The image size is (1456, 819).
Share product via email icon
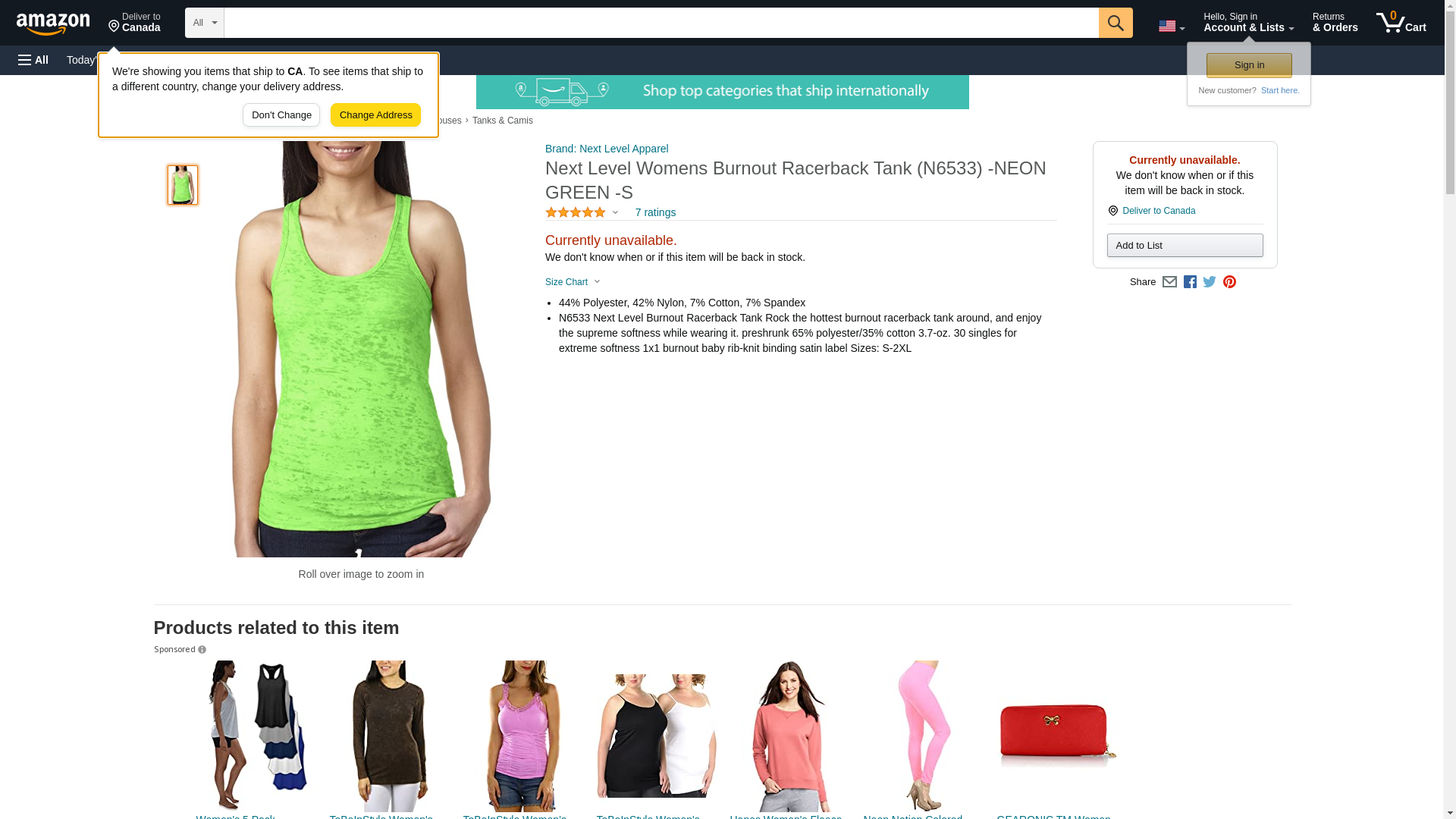(1169, 282)
